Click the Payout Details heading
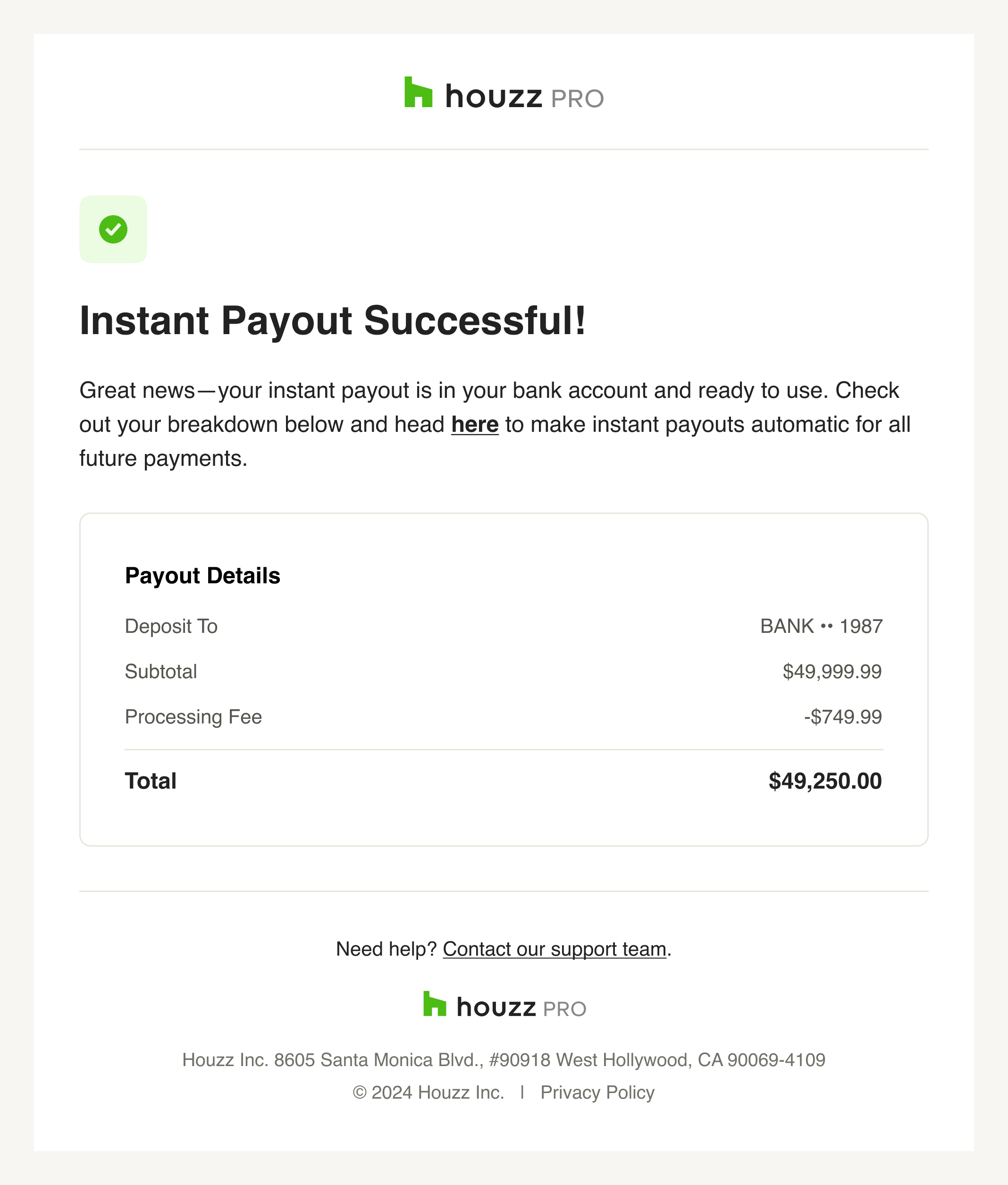The image size is (1008, 1185). coord(202,575)
